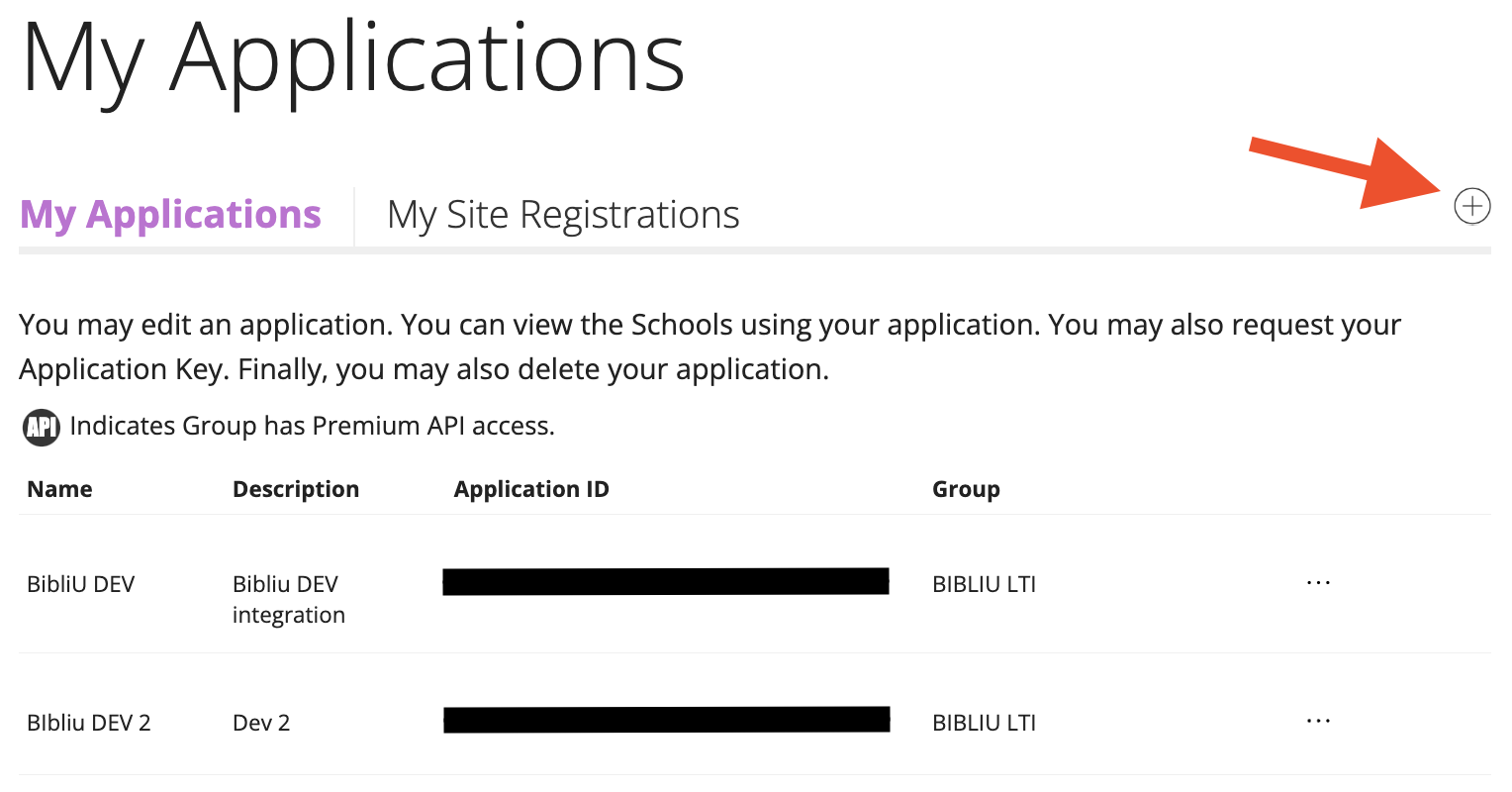Click the Group column header
The image size is (1512, 792).
click(966, 489)
